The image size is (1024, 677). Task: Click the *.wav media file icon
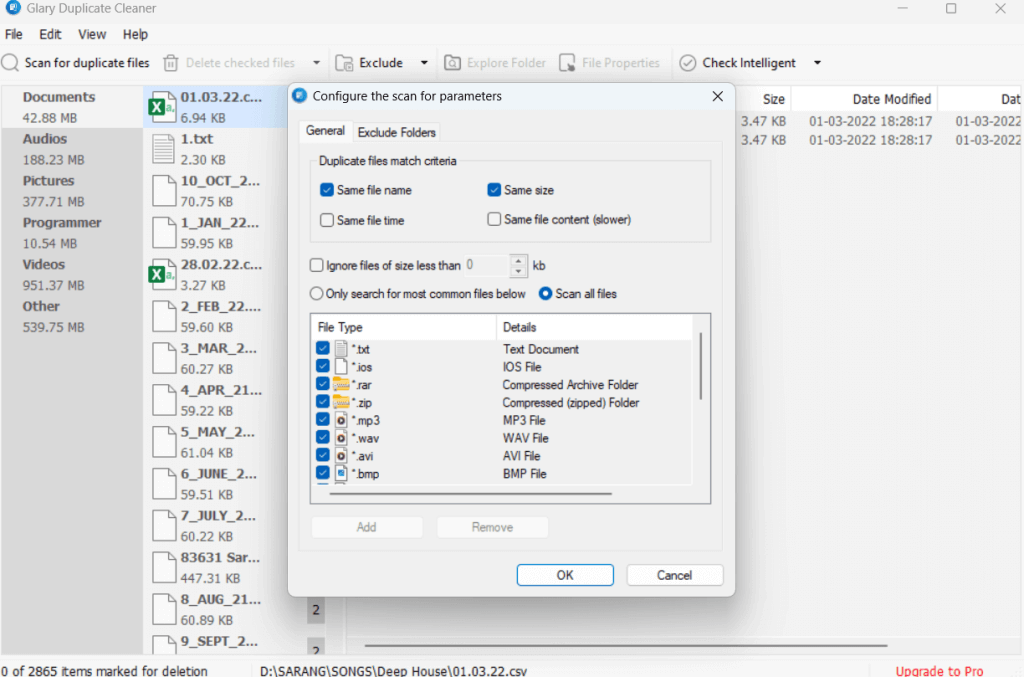tap(341, 437)
